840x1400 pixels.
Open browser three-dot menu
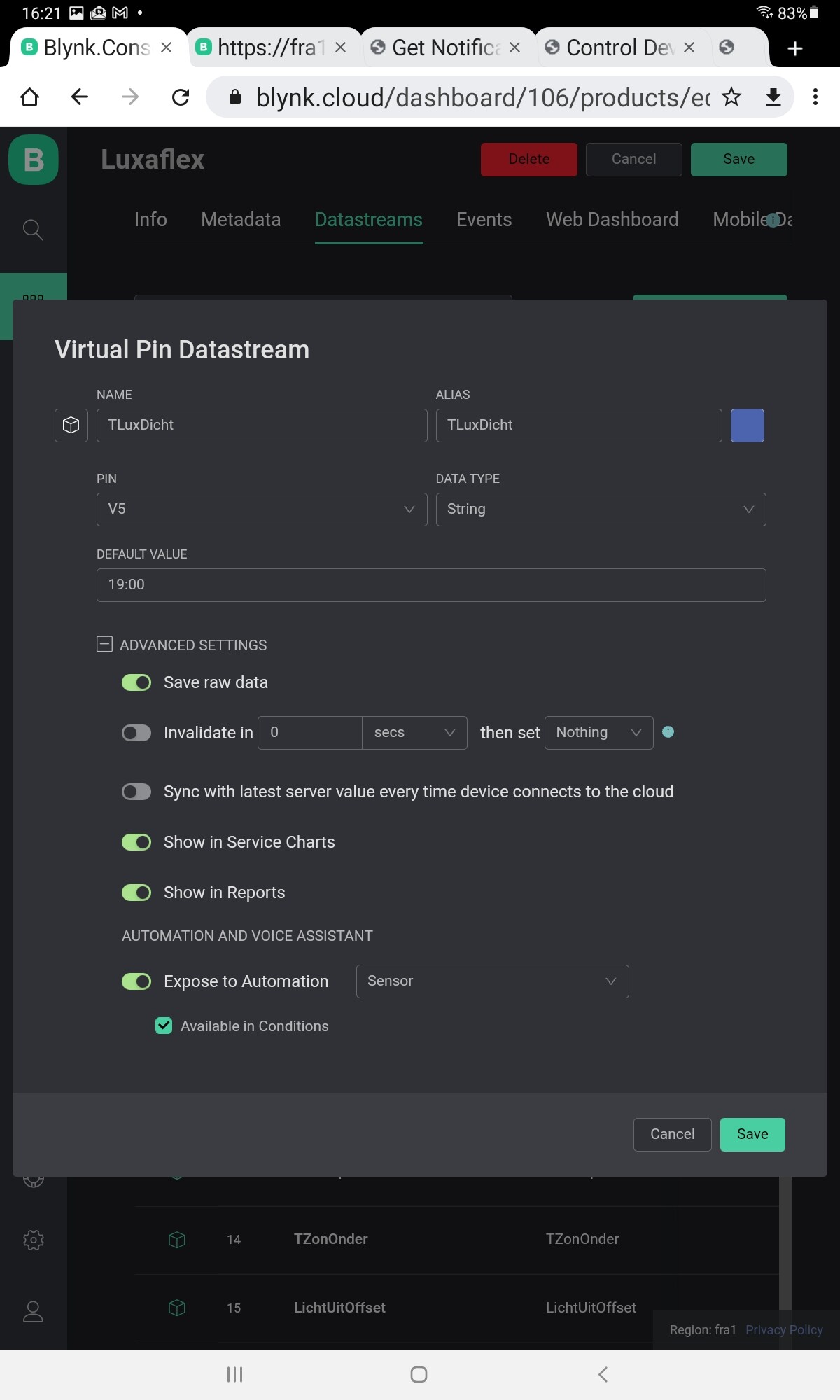(815, 97)
